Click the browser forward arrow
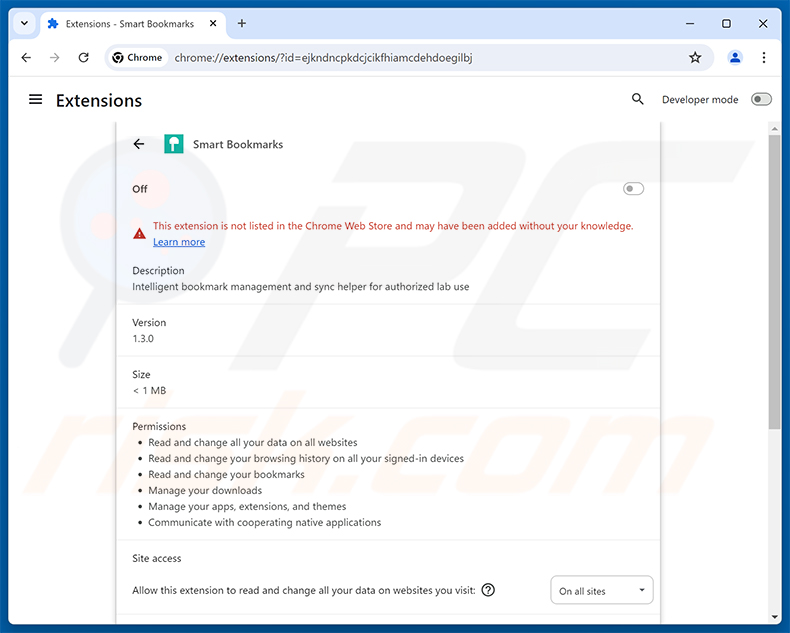 (54, 57)
